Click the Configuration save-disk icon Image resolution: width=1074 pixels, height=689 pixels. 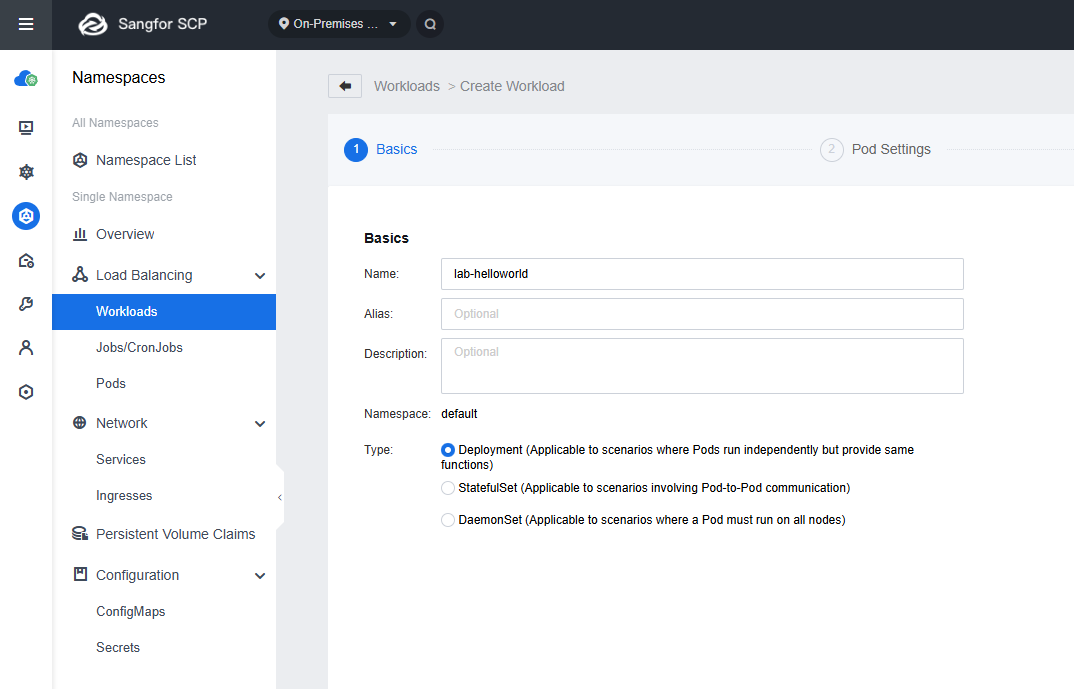[80, 575]
